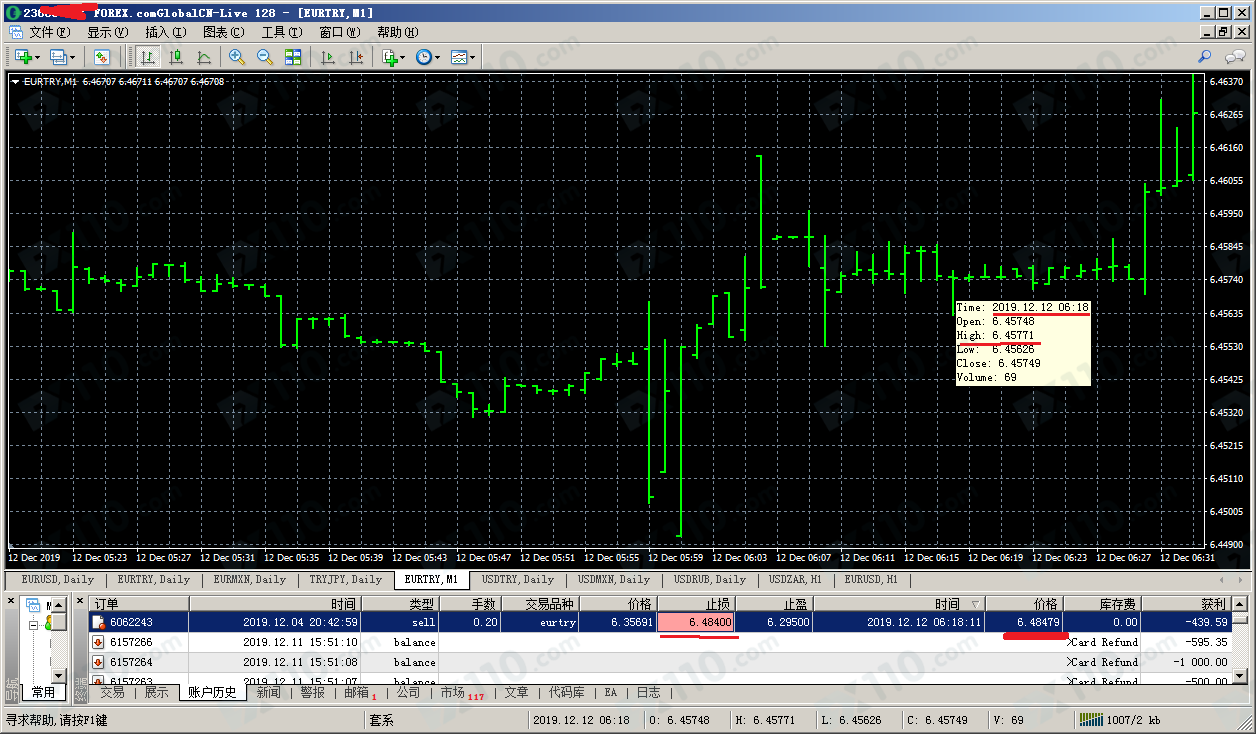Viewport: 1256px width, 734px height.
Task: Click the Periods clock icon
Action: coord(423,57)
